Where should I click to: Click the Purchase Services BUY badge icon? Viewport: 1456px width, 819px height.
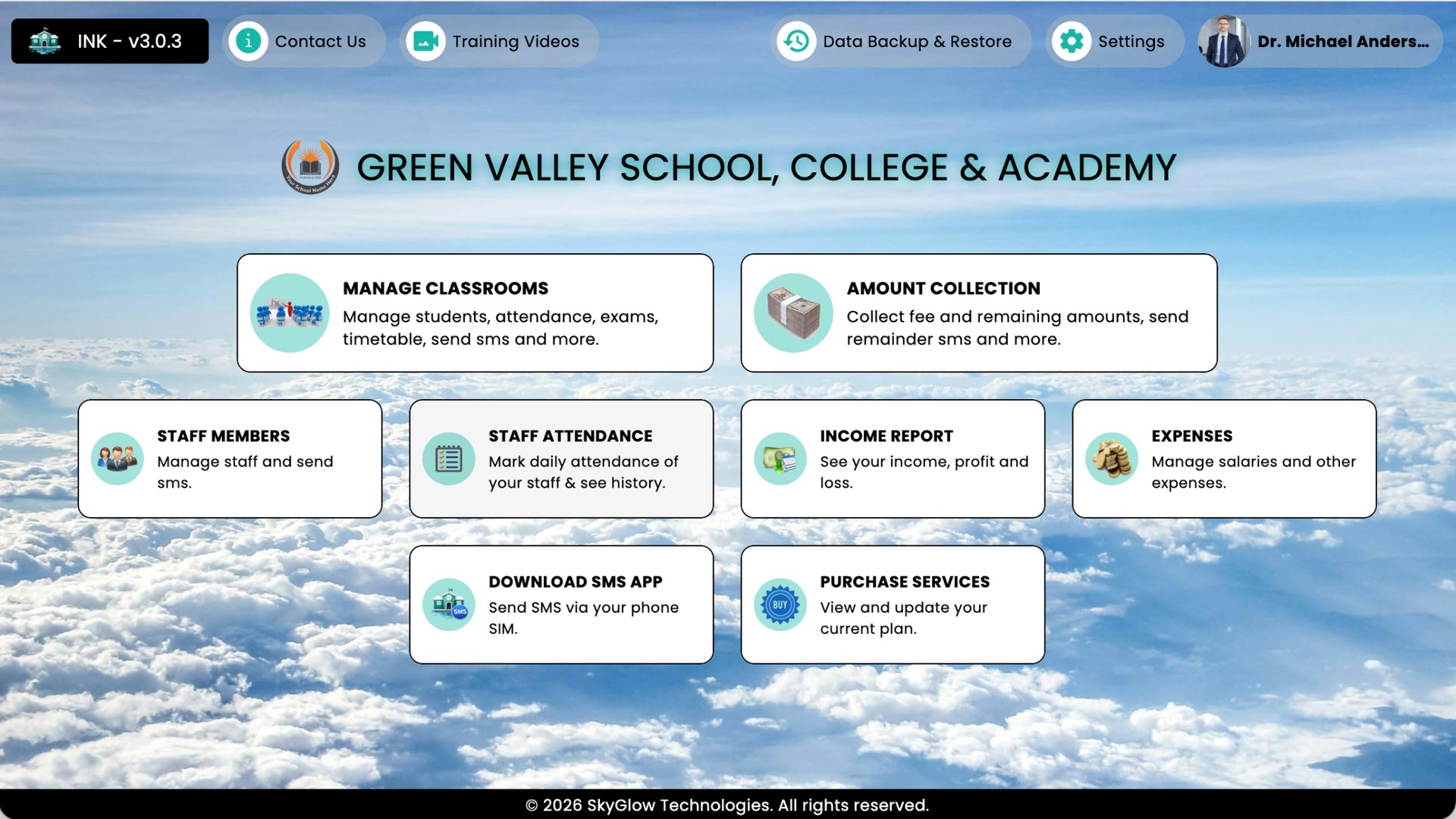click(x=780, y=604)
